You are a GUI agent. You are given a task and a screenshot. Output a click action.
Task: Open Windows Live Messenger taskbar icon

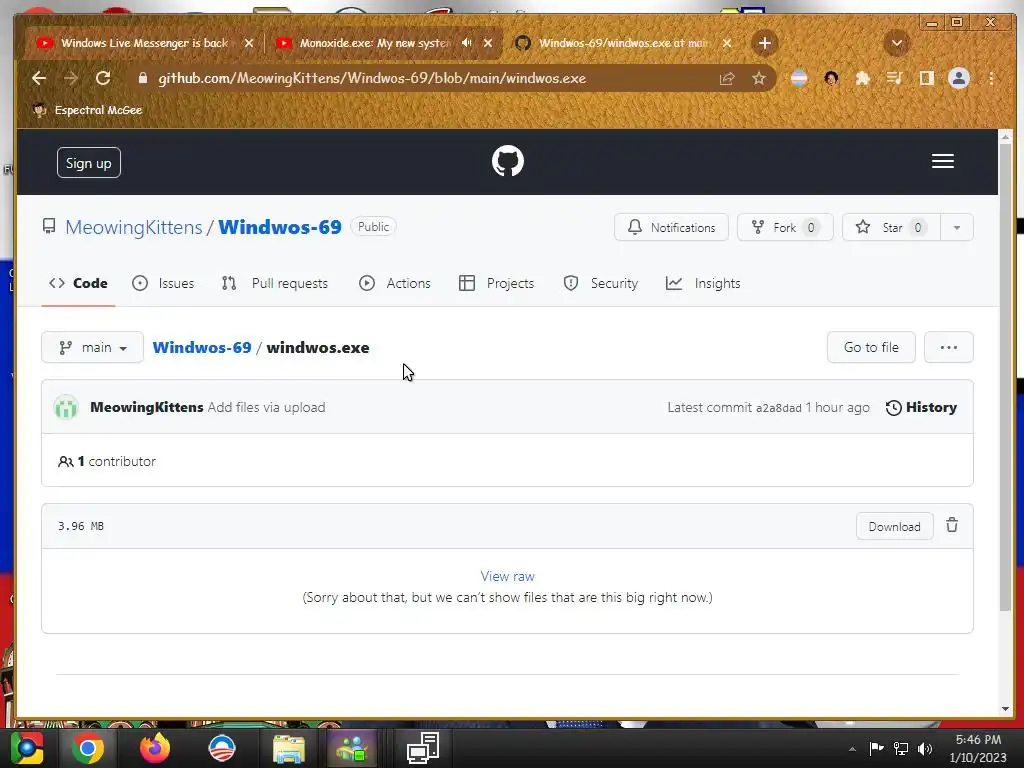click(x=353, y=748)
